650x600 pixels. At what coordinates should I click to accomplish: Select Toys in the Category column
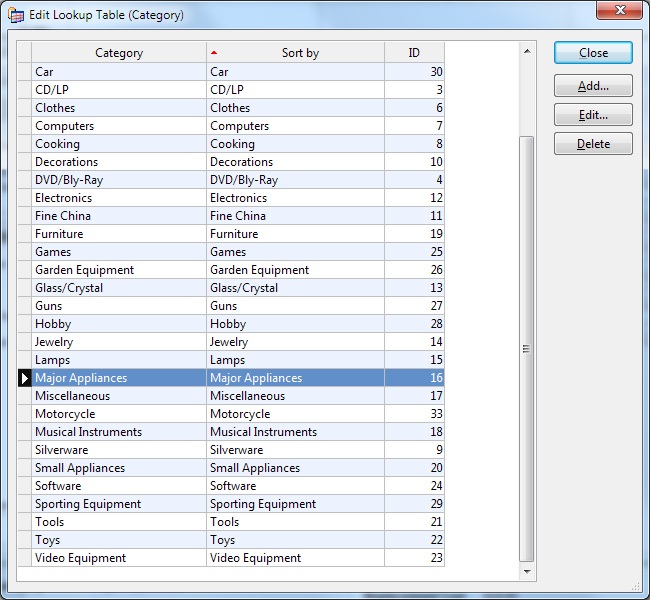pyautogui.click(x=119, y=540)
